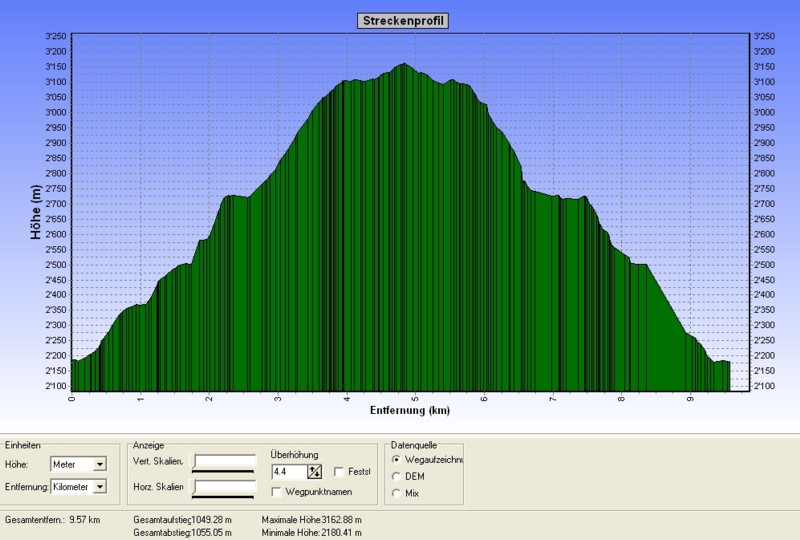
Task: Click the Entfernung (km) axis label
Action: click(x=410, y=410)
